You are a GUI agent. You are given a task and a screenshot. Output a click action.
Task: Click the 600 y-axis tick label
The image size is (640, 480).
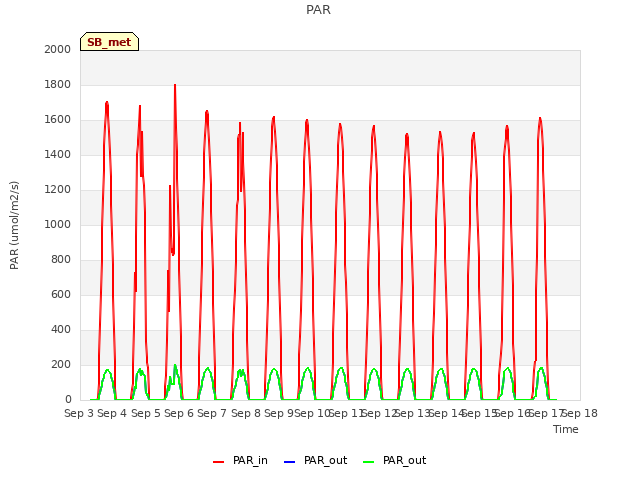[61, 294]
